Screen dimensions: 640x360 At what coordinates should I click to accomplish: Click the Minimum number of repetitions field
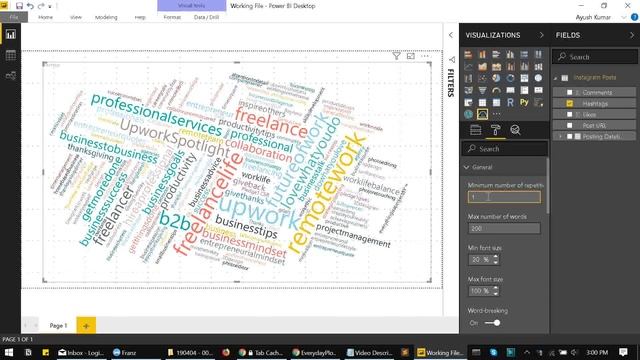click(x=504, y=197)
